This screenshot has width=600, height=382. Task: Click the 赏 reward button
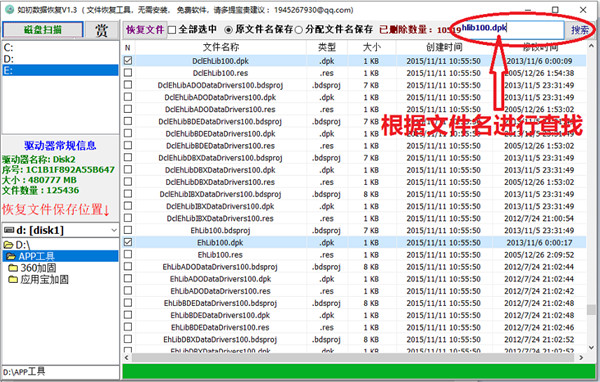point(101,30)
